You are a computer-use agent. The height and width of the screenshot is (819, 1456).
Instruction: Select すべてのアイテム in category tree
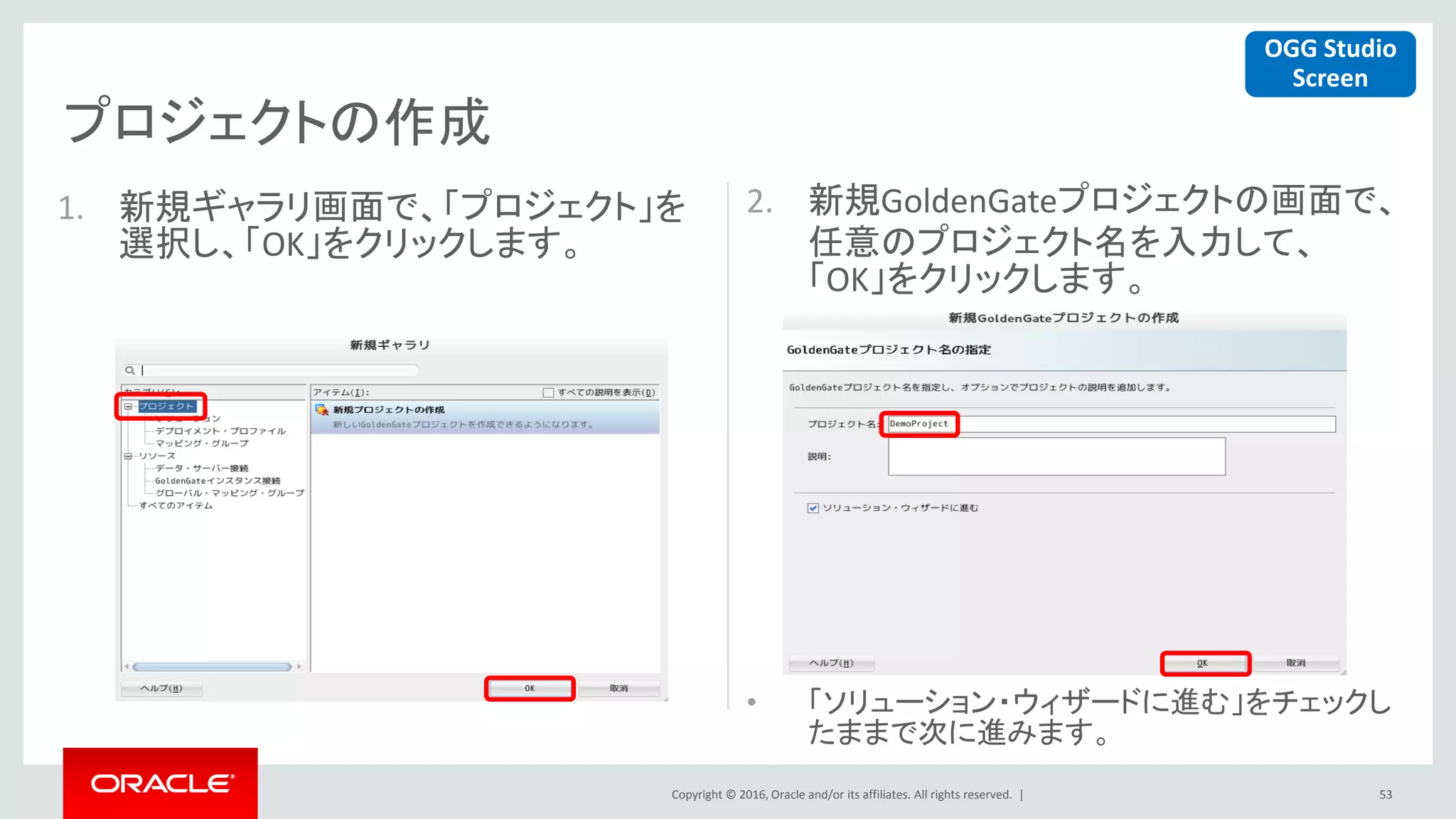pos(176,506)
